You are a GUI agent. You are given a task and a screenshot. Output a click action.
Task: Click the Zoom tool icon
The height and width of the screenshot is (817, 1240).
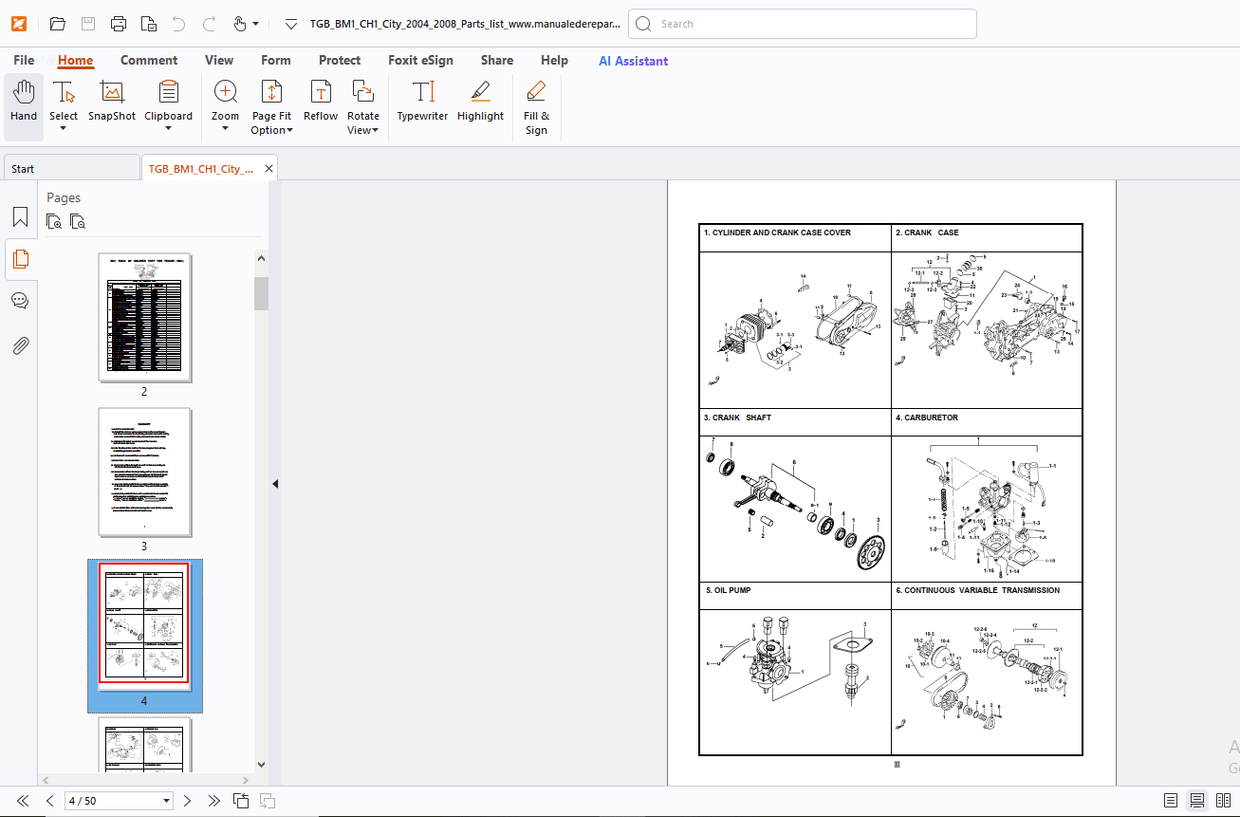pyautogui.click(x=226, y=92)
